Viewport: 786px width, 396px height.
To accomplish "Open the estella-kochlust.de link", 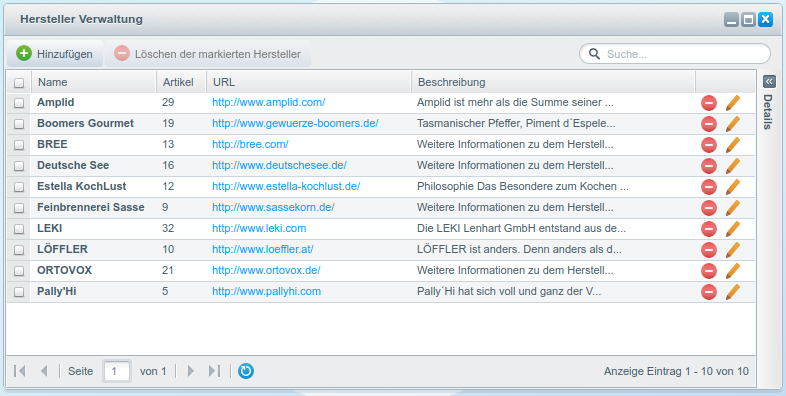I will click(x=286, y=186).
